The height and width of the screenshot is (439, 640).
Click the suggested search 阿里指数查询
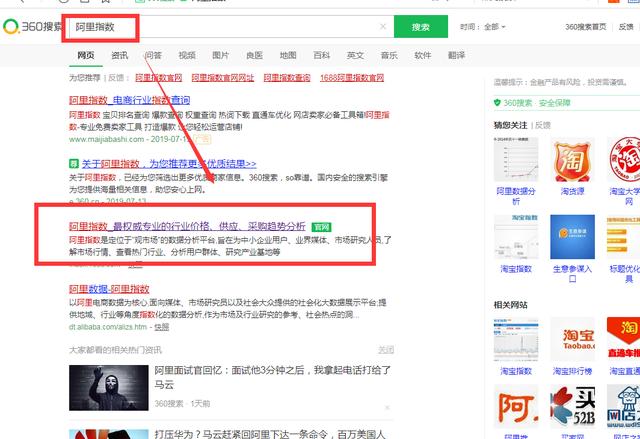(287, 78)
